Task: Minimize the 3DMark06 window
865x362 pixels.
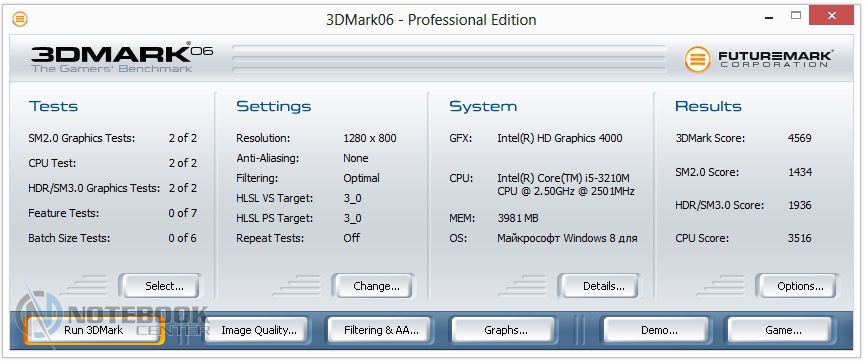Action: click(x=769, y=17)
